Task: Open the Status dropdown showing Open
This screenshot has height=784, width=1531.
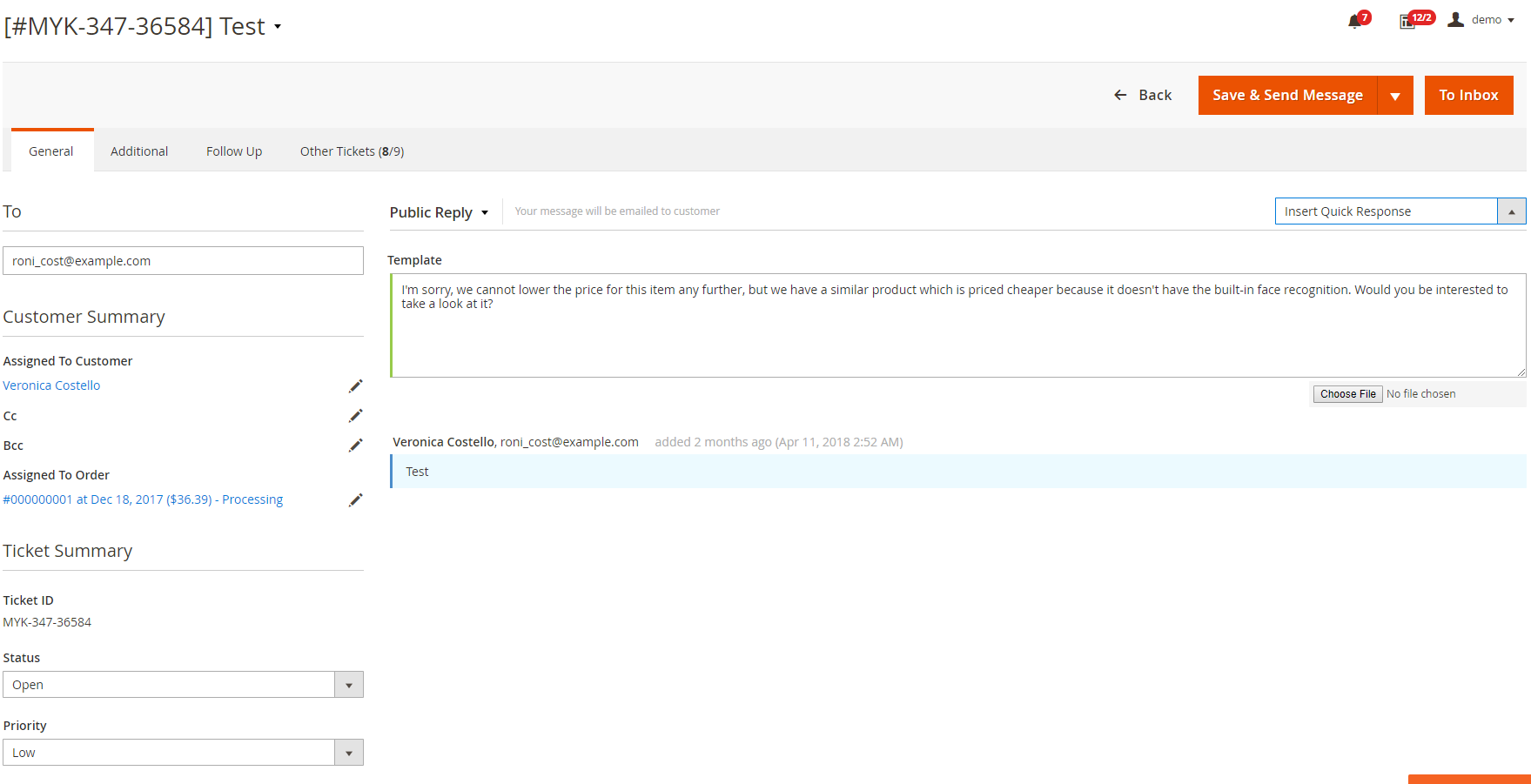Action: pos(183,685)
